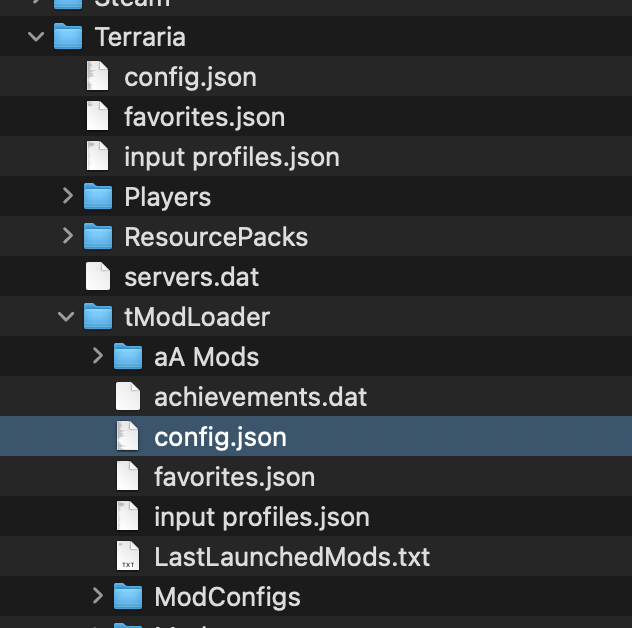Viewport: 632px width, 628px height.
Task: Click the achievements.dat file icon
Action: pyautogui.click(x=128, y=396)
